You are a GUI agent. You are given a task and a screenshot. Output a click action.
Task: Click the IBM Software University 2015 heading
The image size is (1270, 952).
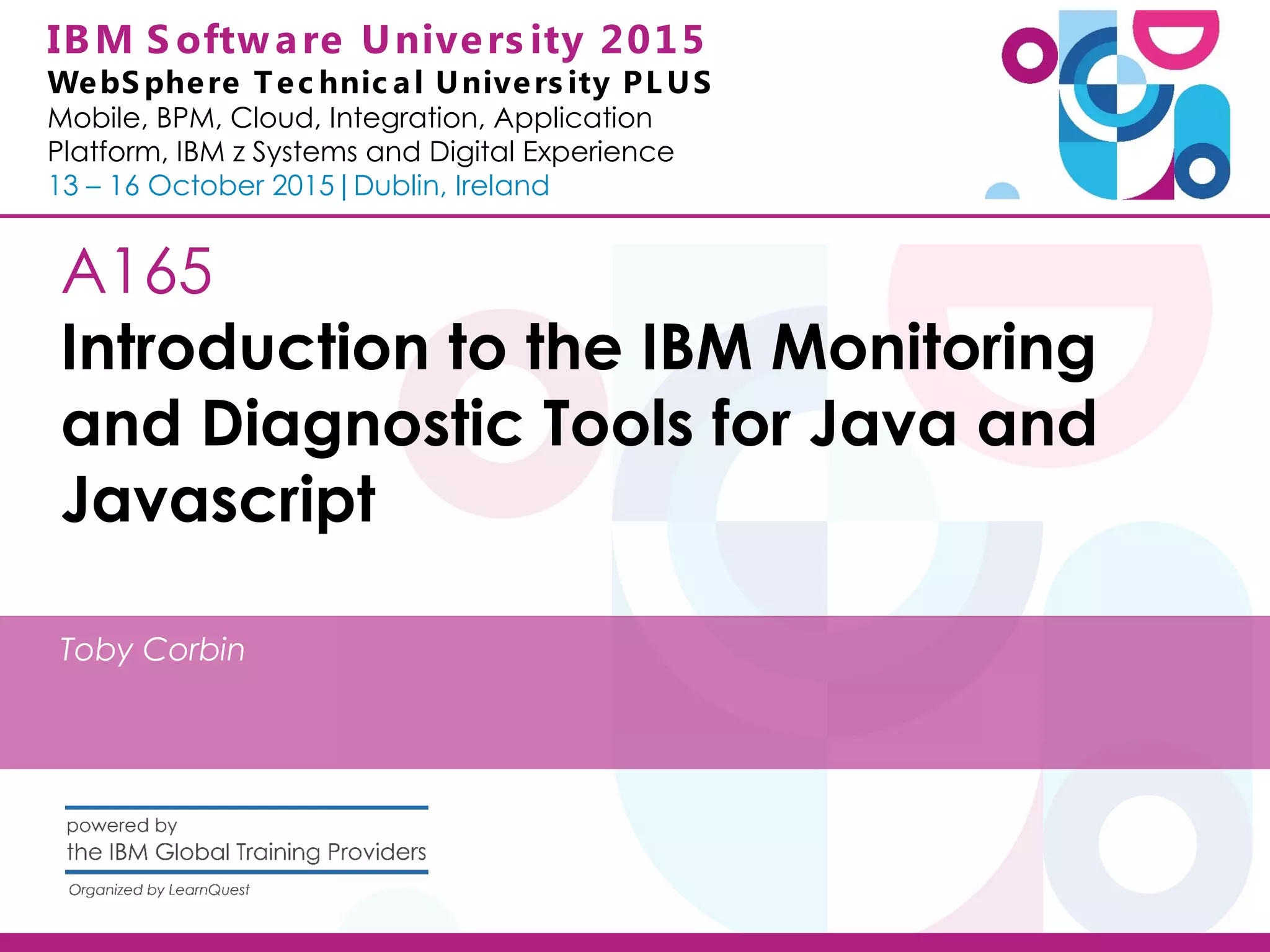tap(376, 40)
